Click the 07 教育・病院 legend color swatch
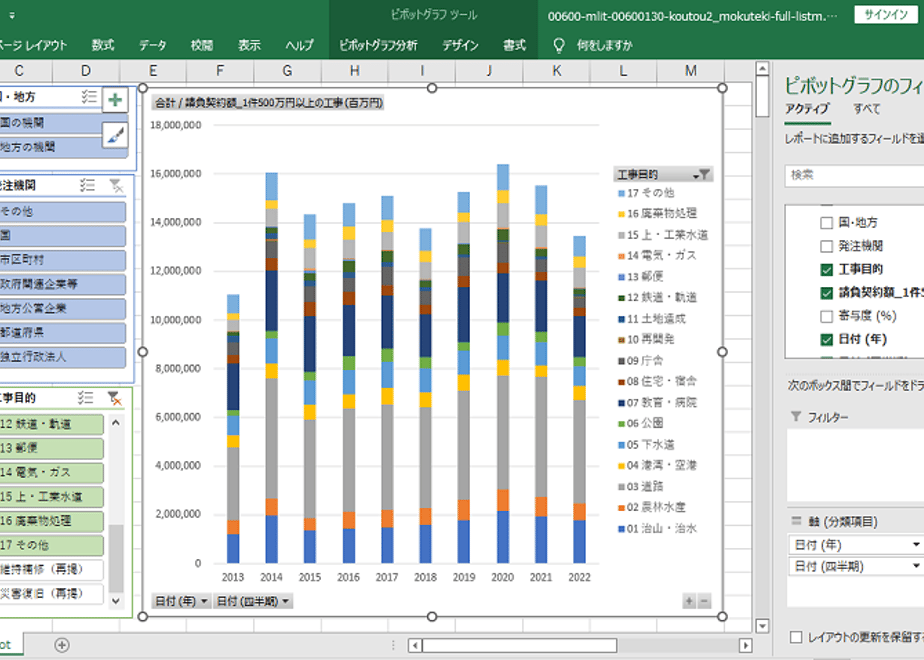924x660 pixels. coord(621,403)
